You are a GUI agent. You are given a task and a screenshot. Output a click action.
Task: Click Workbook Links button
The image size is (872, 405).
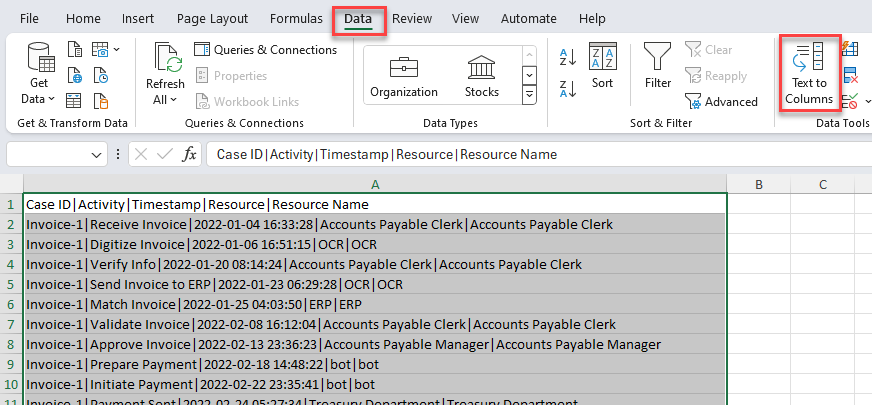point(247,102)
